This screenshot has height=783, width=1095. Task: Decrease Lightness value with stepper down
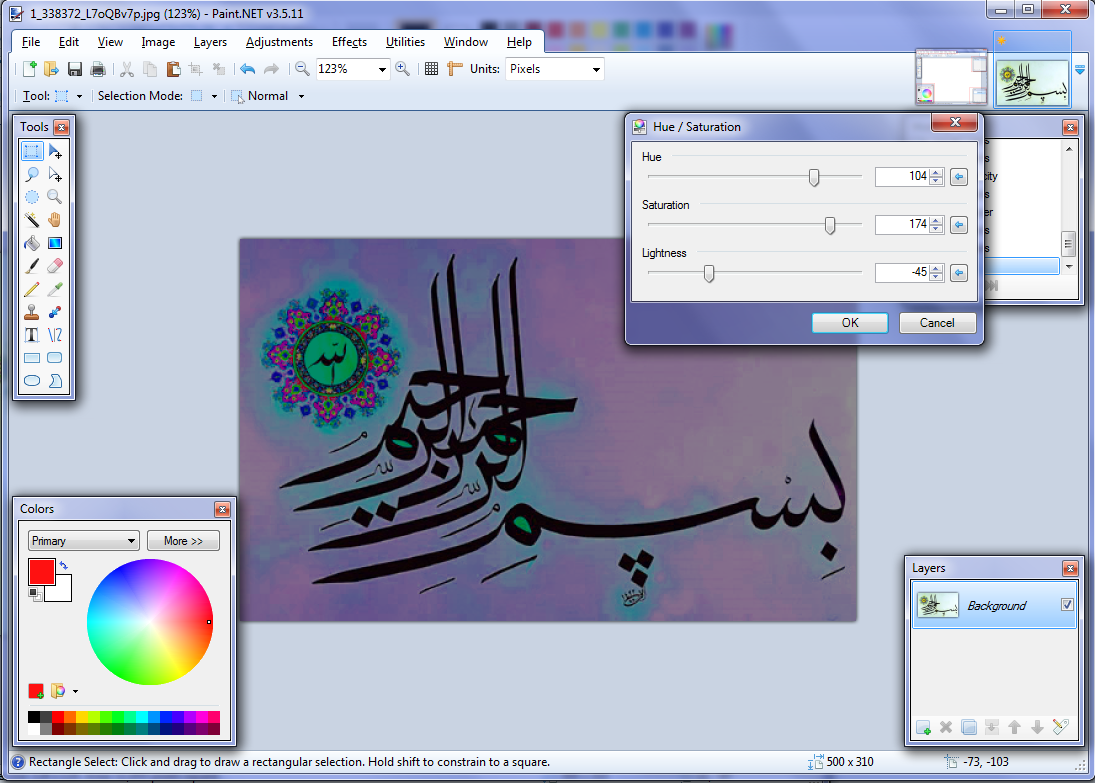937,277
